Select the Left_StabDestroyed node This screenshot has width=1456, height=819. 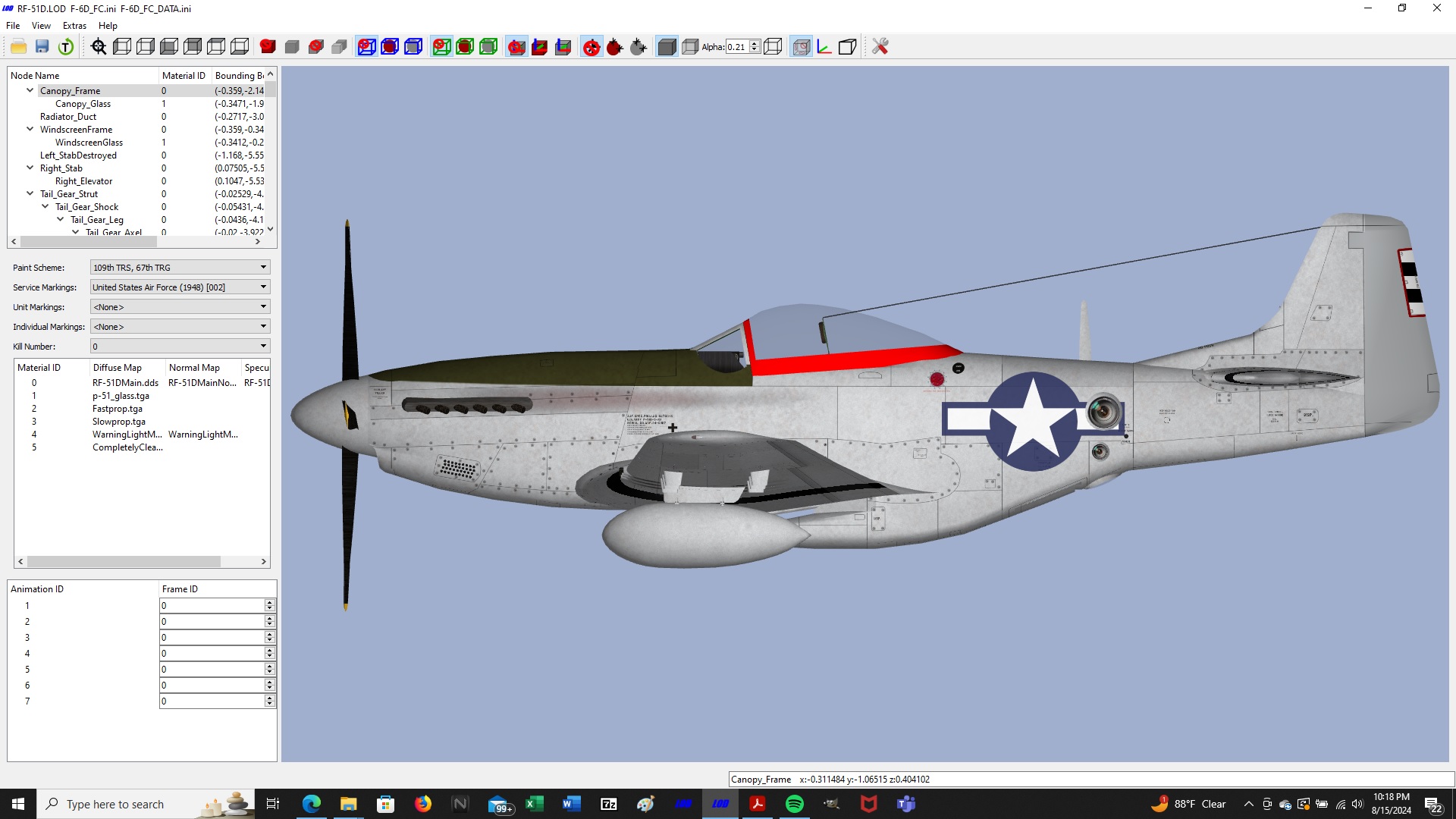click(x=78, y=155)
